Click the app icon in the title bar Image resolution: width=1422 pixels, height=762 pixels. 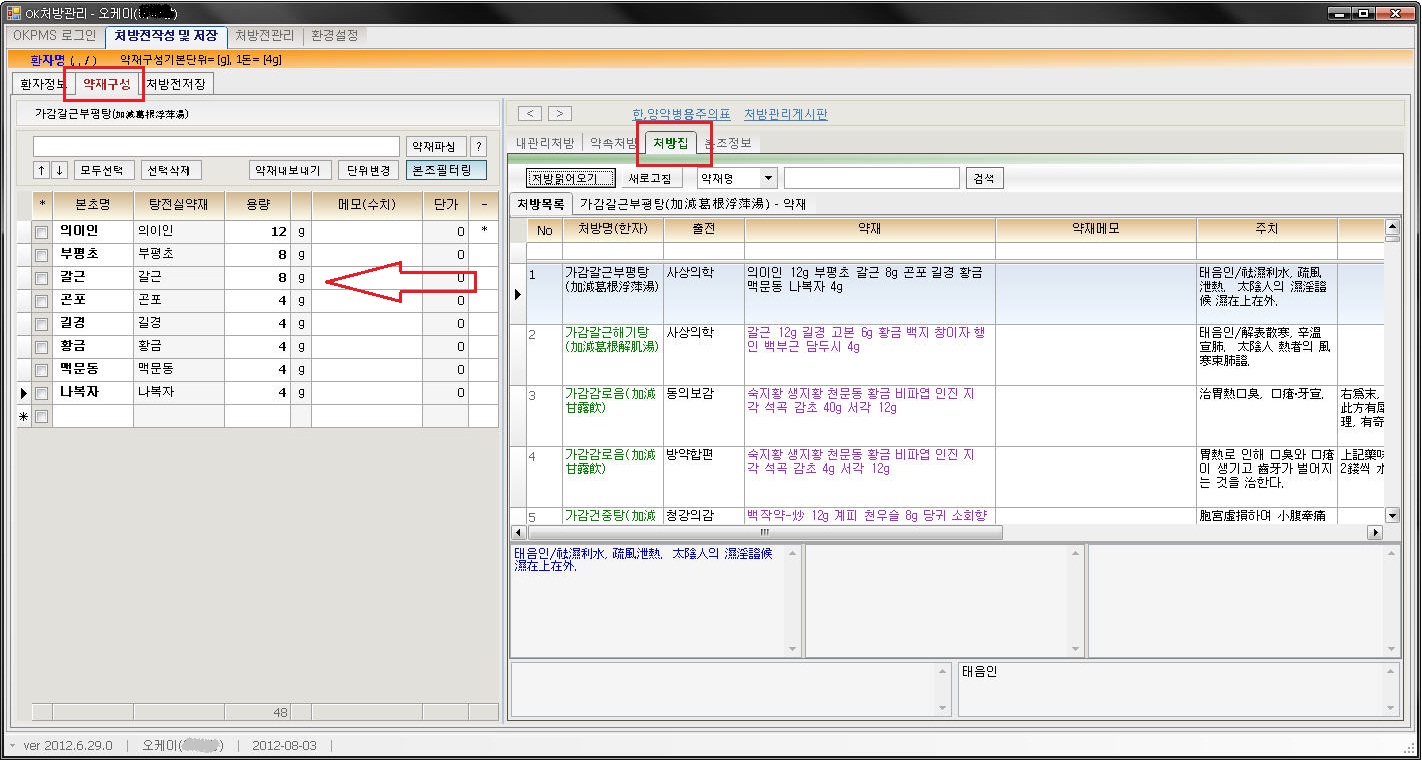pyautogui.click(x=14, y=12)
